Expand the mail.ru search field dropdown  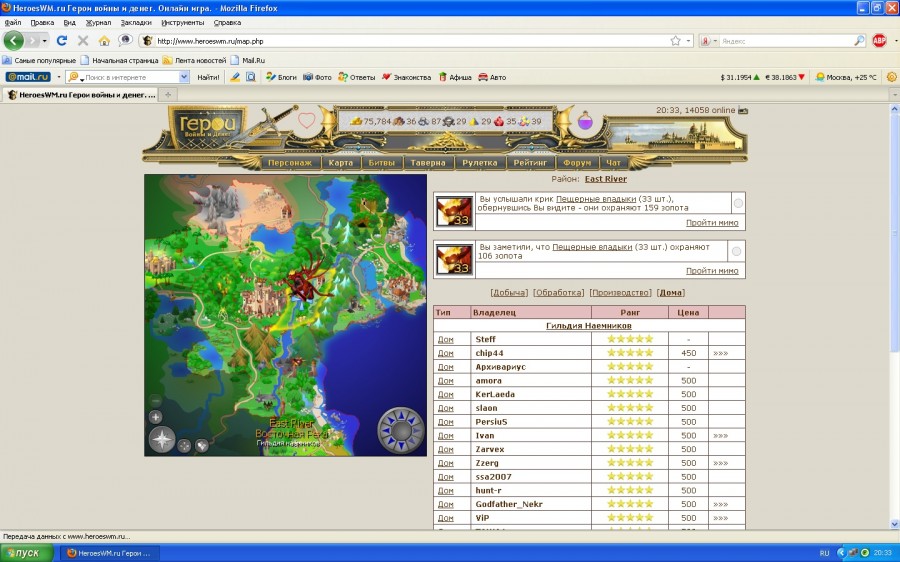(184, 77)
